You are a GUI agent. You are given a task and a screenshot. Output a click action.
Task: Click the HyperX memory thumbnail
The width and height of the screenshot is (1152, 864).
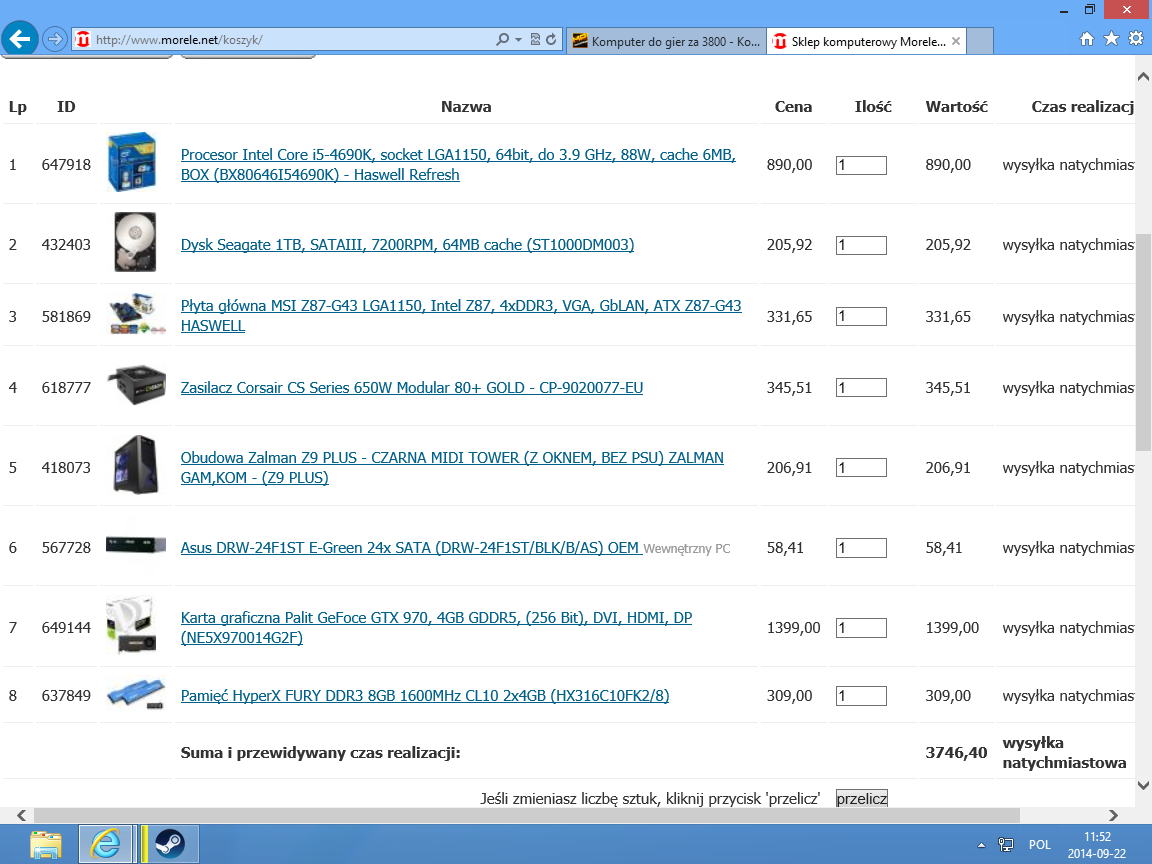tap(136, 694)
